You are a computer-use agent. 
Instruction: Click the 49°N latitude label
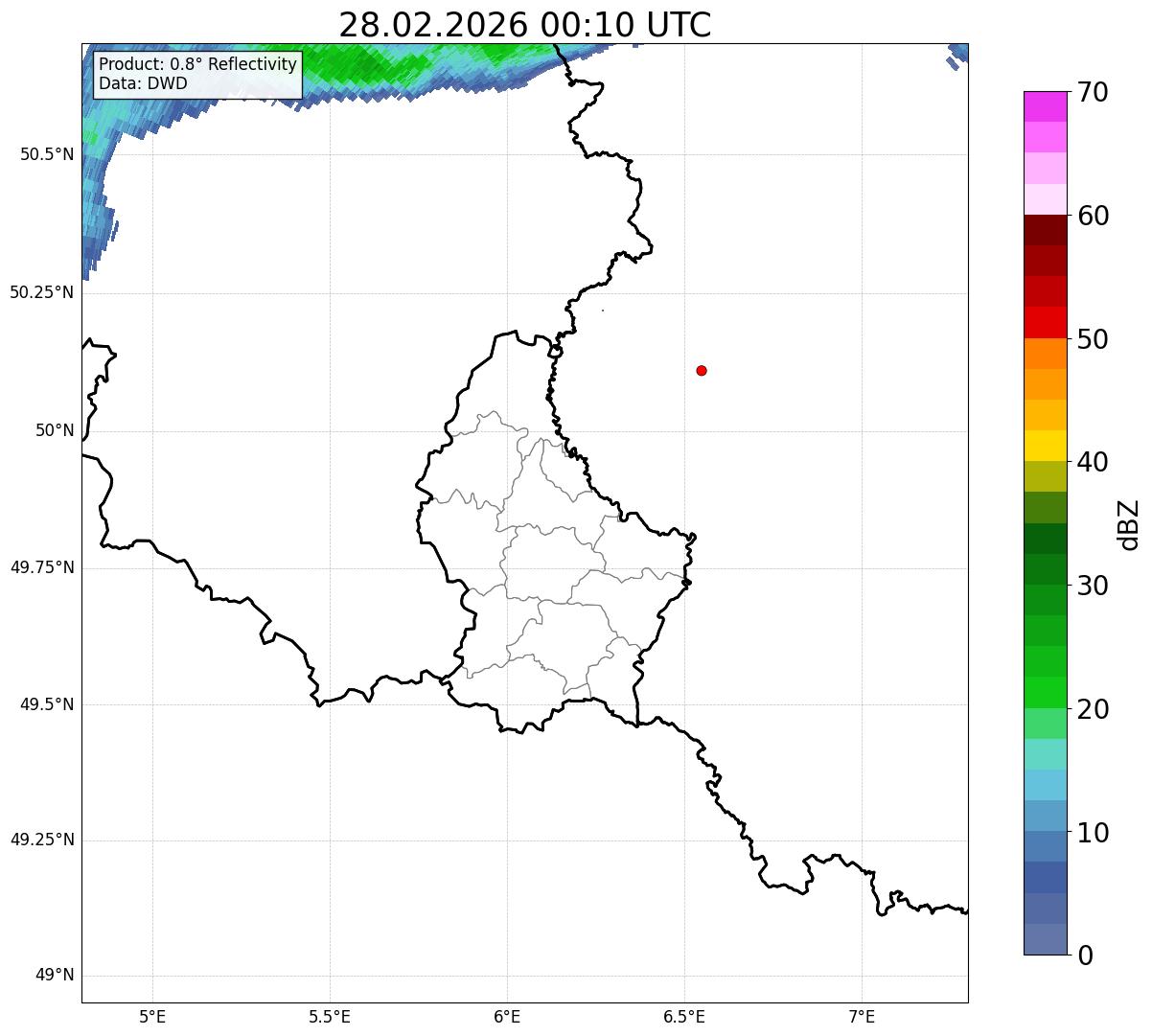coord(55,976)
